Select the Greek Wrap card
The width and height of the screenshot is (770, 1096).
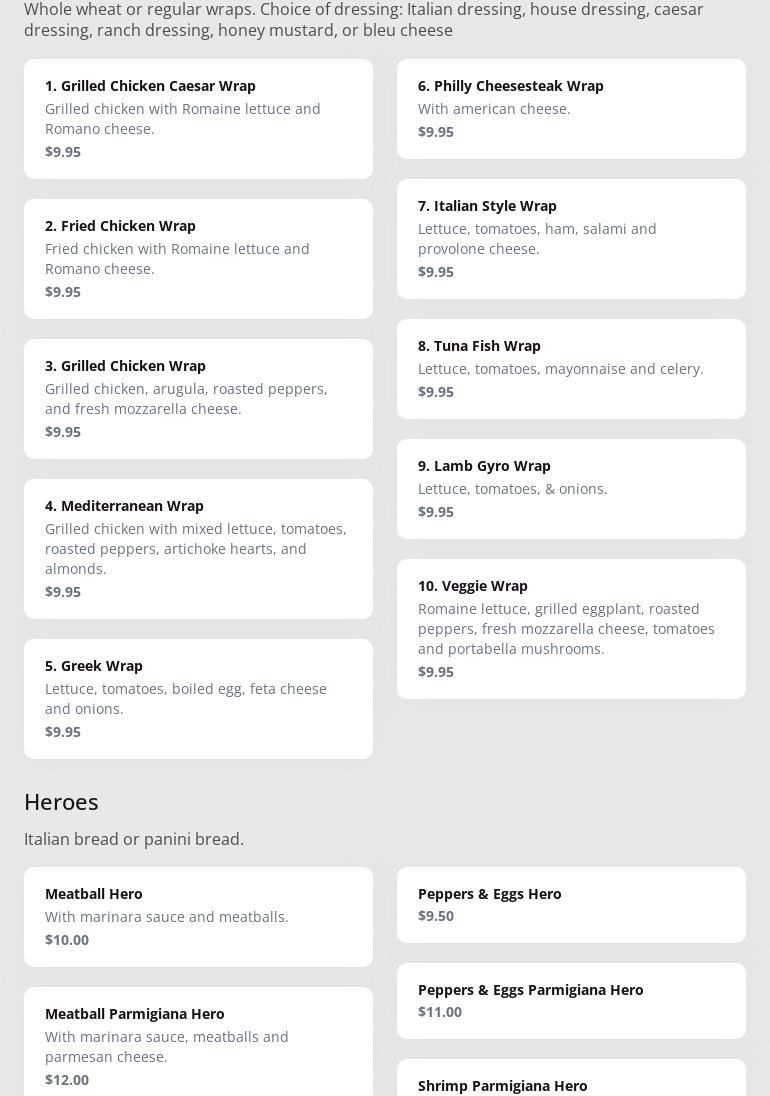click(x=198, y=699)
